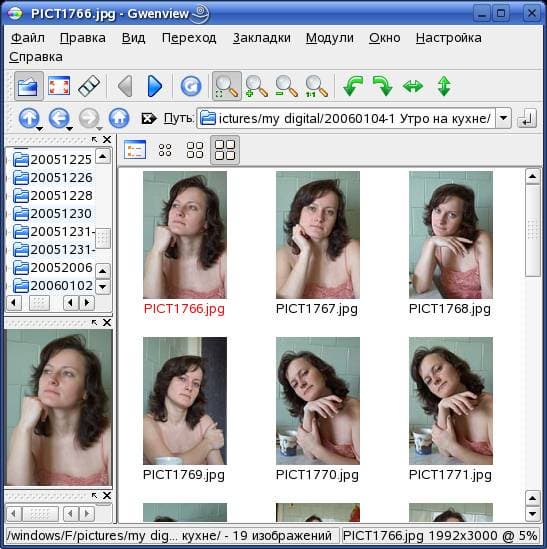Detach the folder tree panel
547x549 pixels.
coord(94,140)
